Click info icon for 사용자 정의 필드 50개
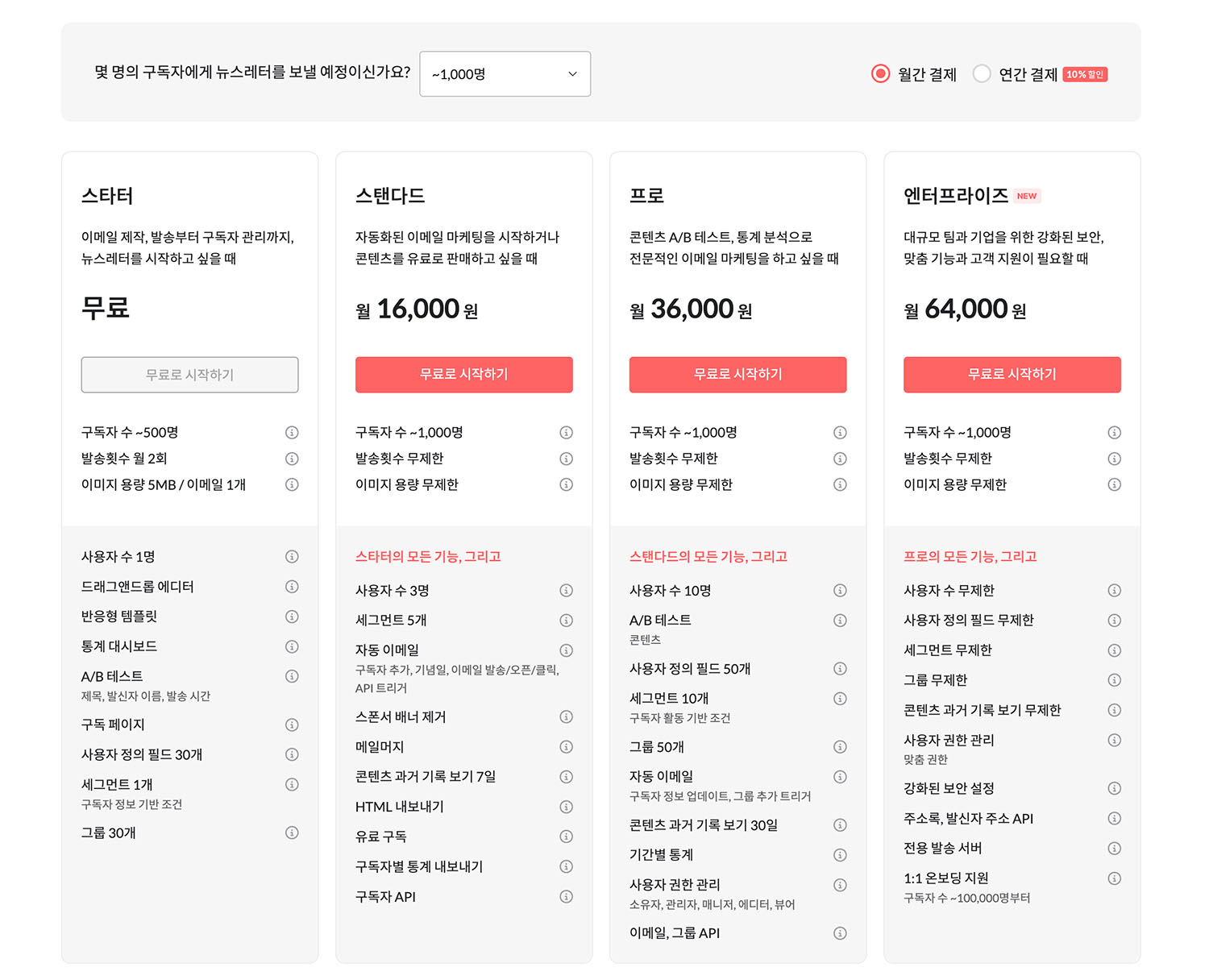Viewport: 1209px width, 980px height. click(840, 669)
